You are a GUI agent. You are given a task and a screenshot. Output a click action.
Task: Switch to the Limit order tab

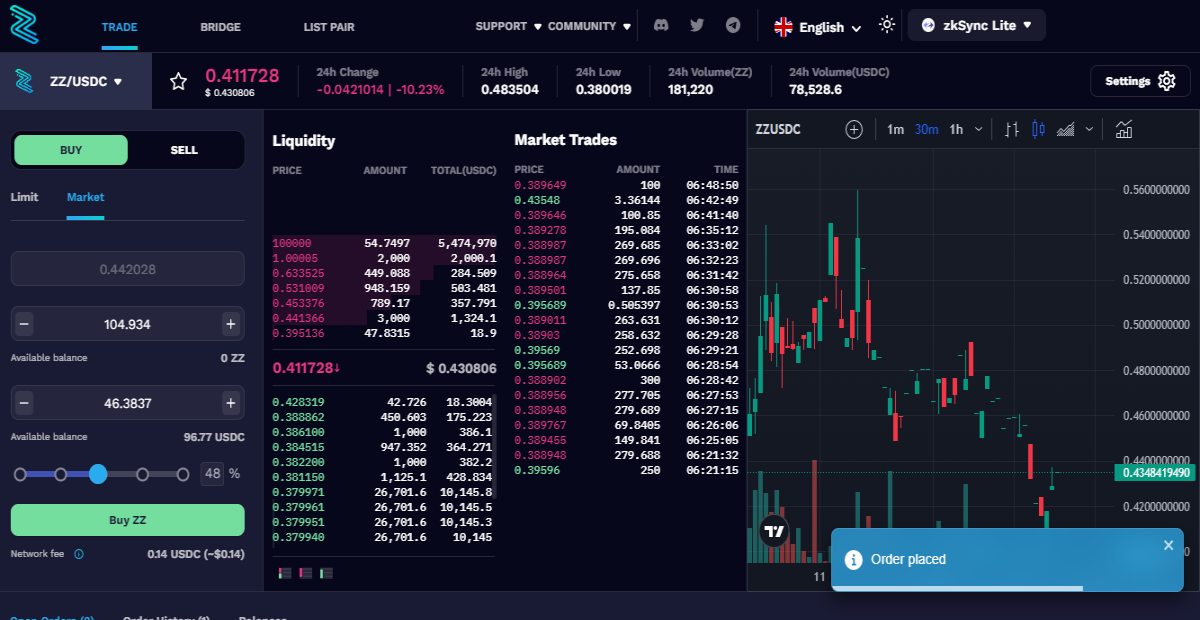(x=25, y=197)
